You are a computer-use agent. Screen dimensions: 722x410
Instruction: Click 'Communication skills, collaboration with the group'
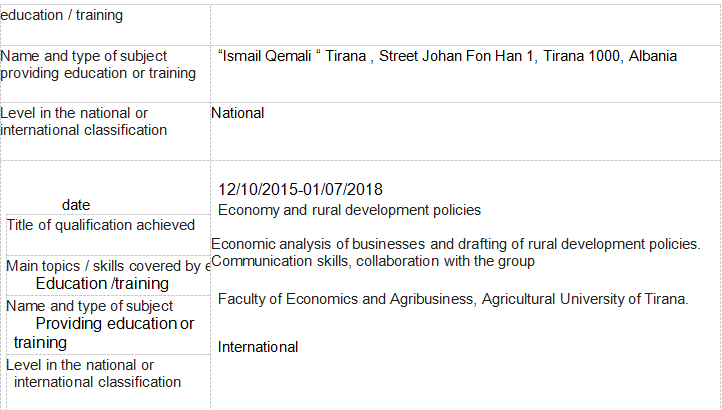coord(374,261)
